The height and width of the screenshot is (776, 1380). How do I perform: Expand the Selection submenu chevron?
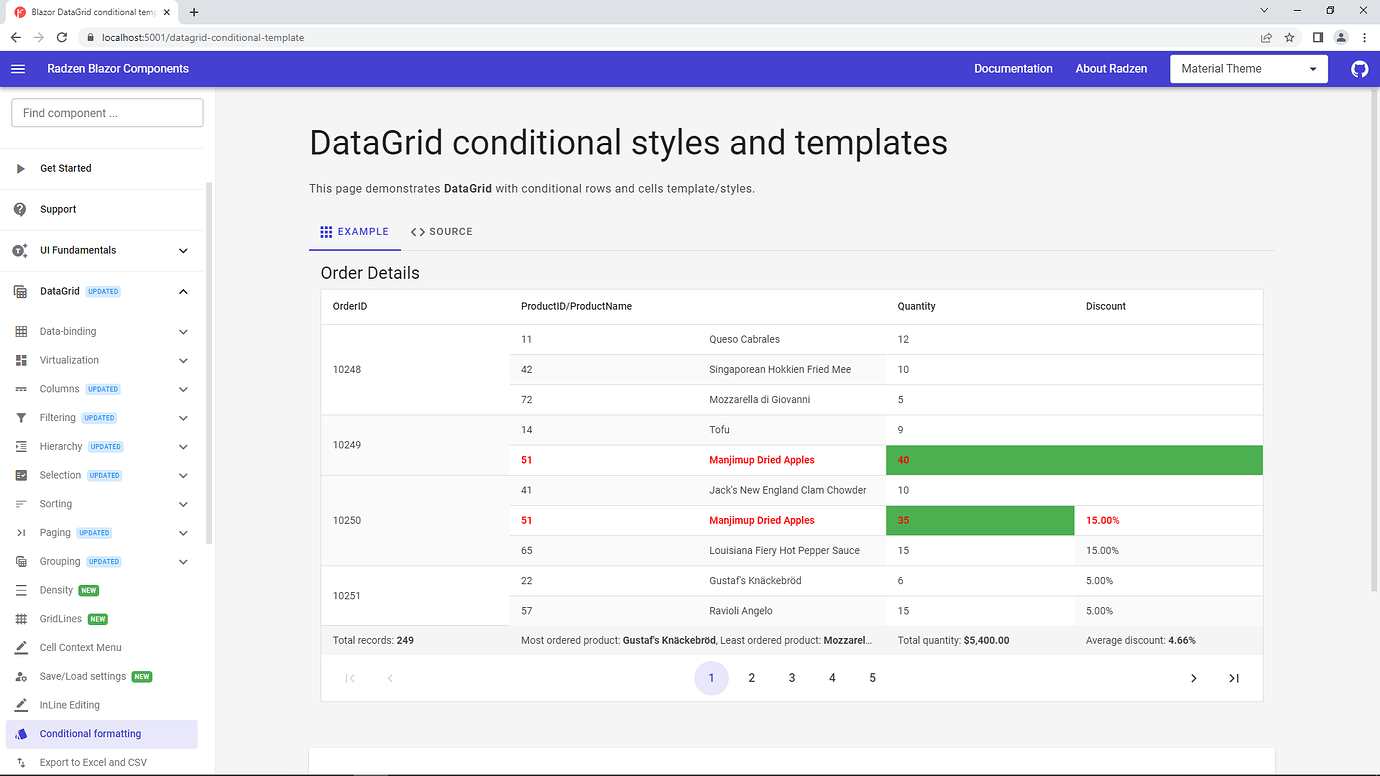pos(183,475)
